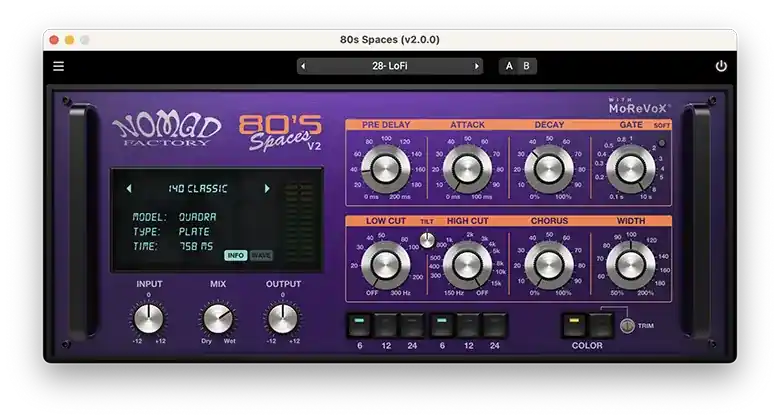
Task: Select previous preset with left arrow
Action: pyautogui.click(x=303, y=66)
